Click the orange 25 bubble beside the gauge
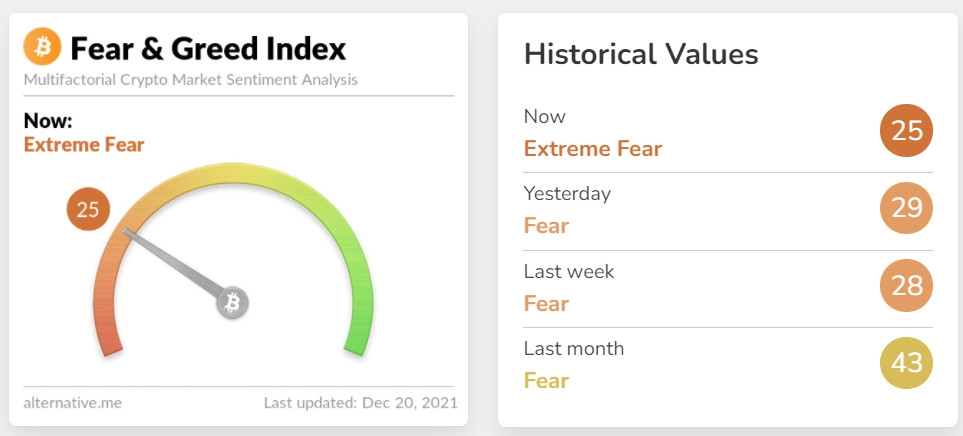This screenshot has height=436, width=963. coord(88,209)
